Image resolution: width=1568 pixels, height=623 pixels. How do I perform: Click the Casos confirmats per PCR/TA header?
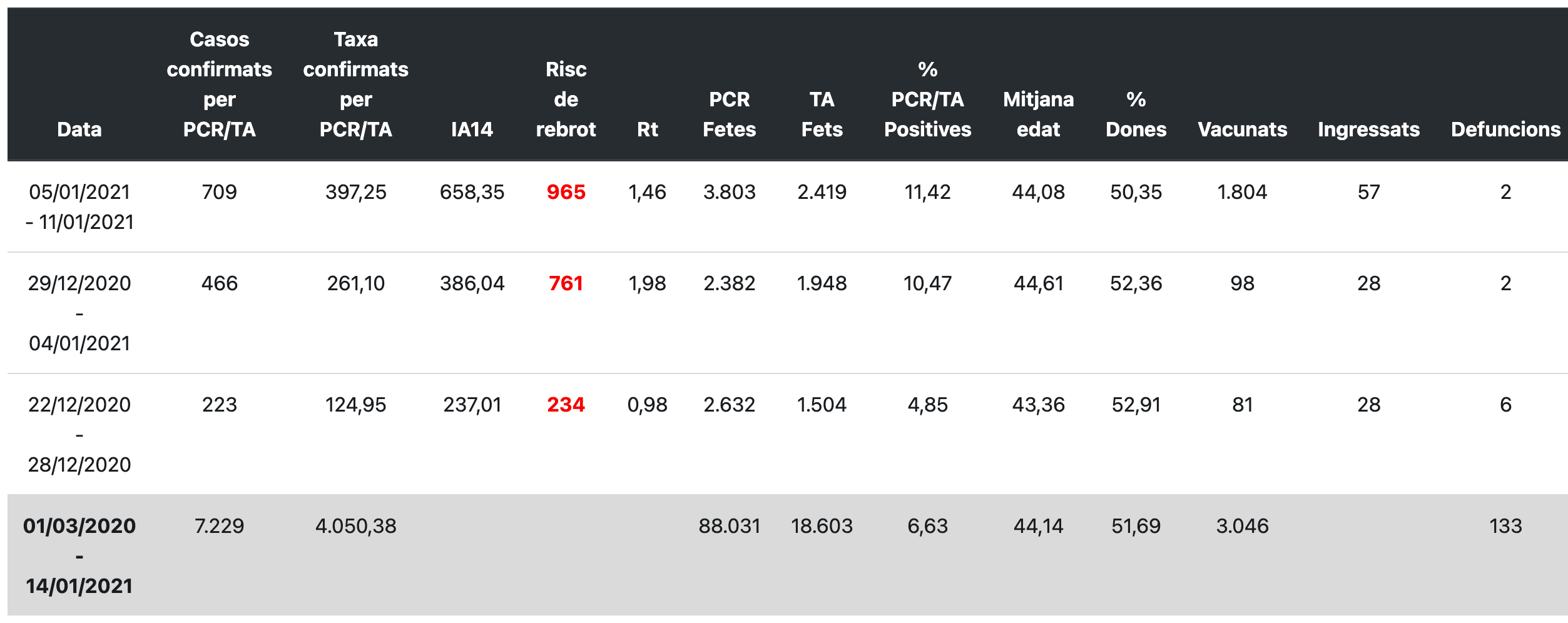219,84
